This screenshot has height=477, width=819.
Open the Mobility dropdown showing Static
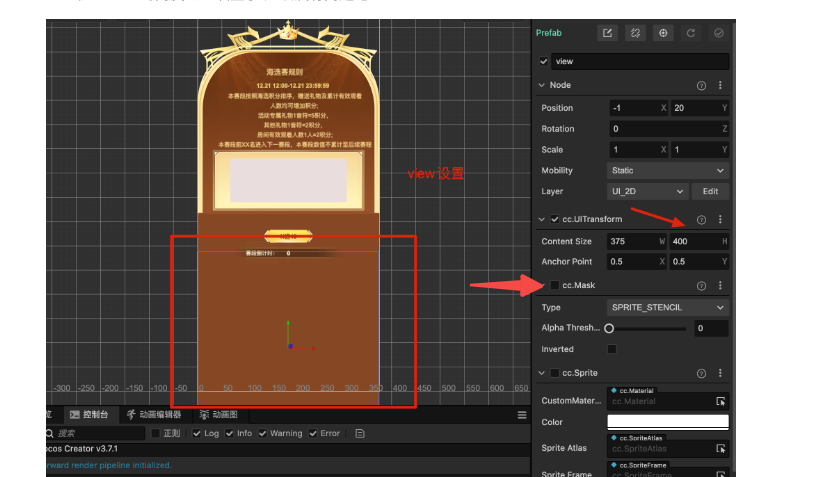668,171
